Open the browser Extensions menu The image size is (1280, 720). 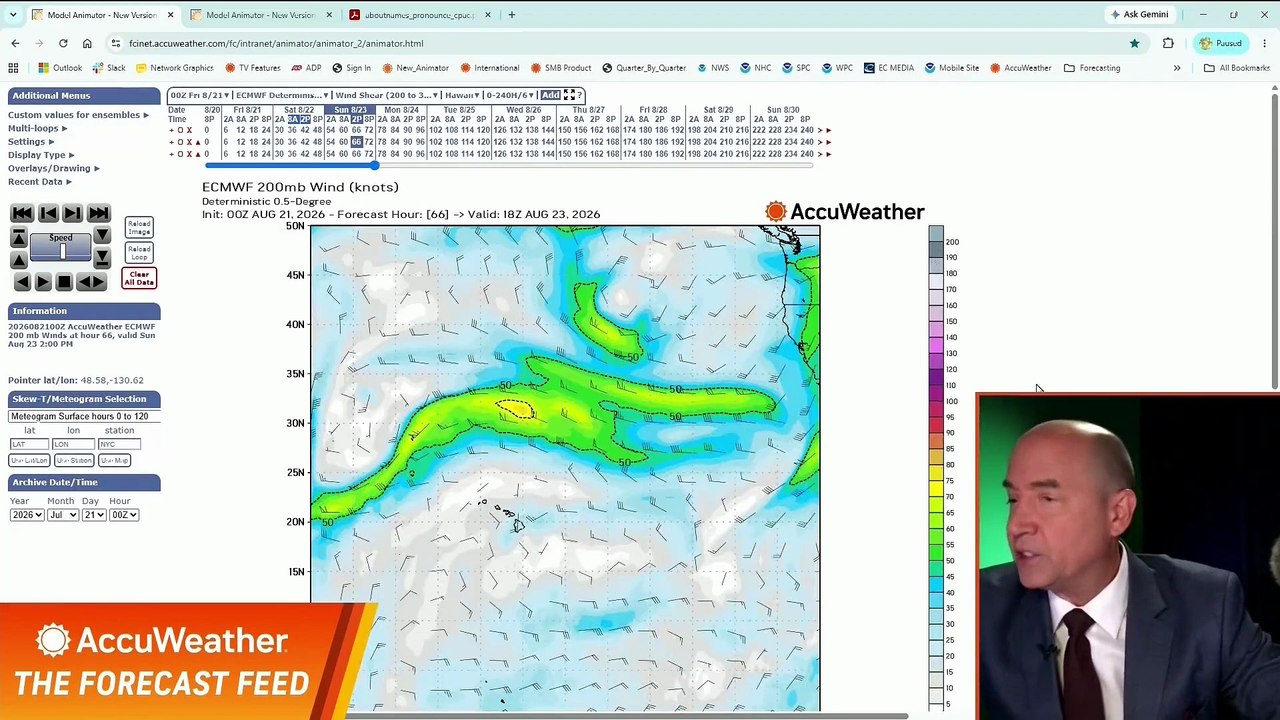(1168, 43)
